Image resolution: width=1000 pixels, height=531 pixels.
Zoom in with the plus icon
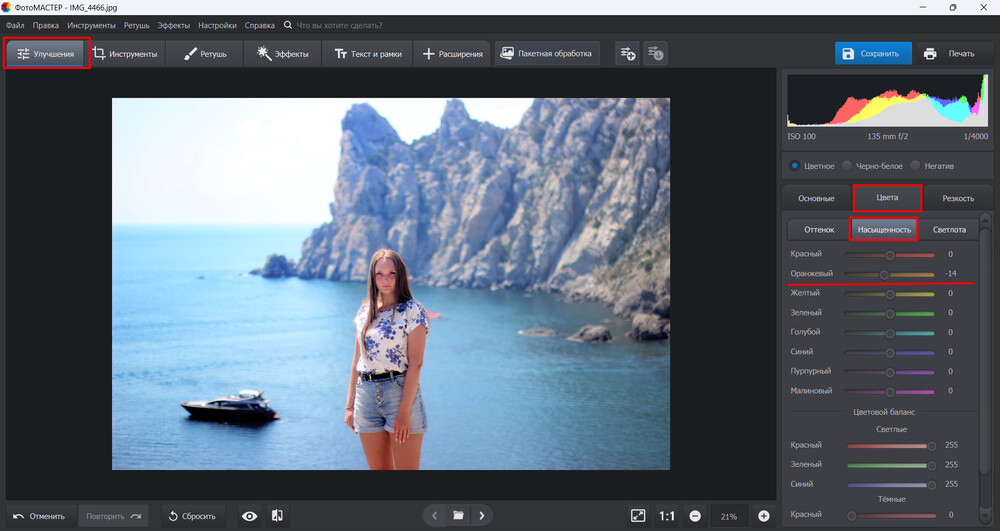(764, 516)
